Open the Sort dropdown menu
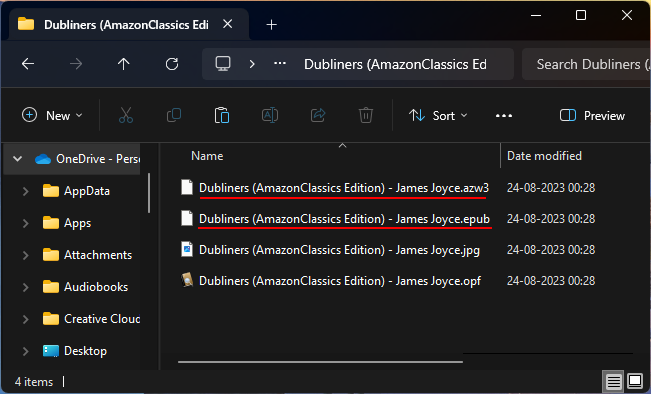 coord(438,115)
